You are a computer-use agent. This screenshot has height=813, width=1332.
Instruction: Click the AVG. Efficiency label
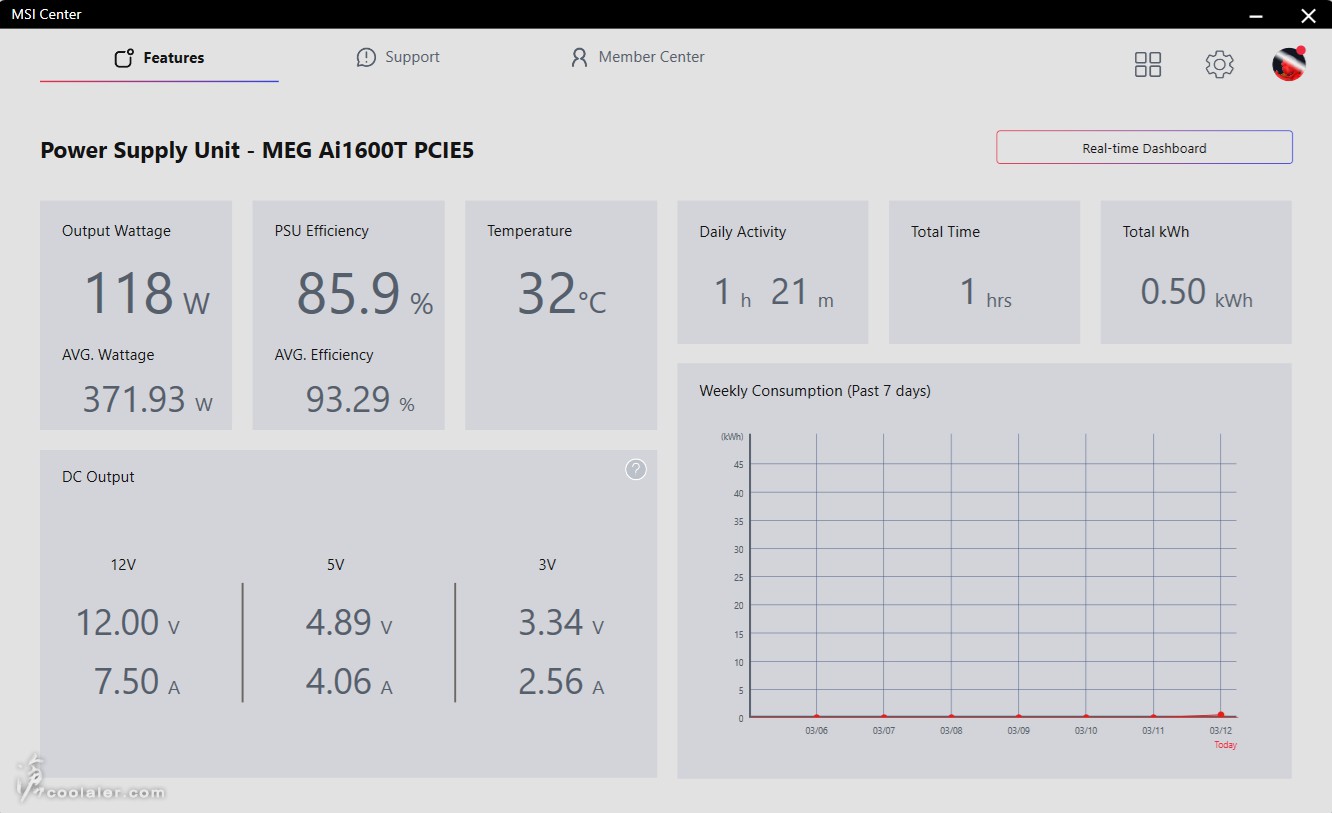[324, 355]
